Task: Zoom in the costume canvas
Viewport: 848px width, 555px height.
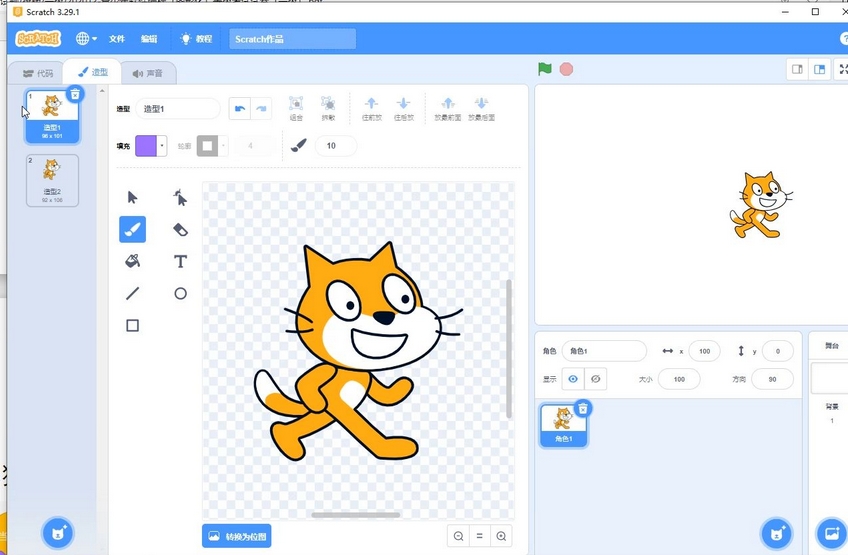Action: 501,536
